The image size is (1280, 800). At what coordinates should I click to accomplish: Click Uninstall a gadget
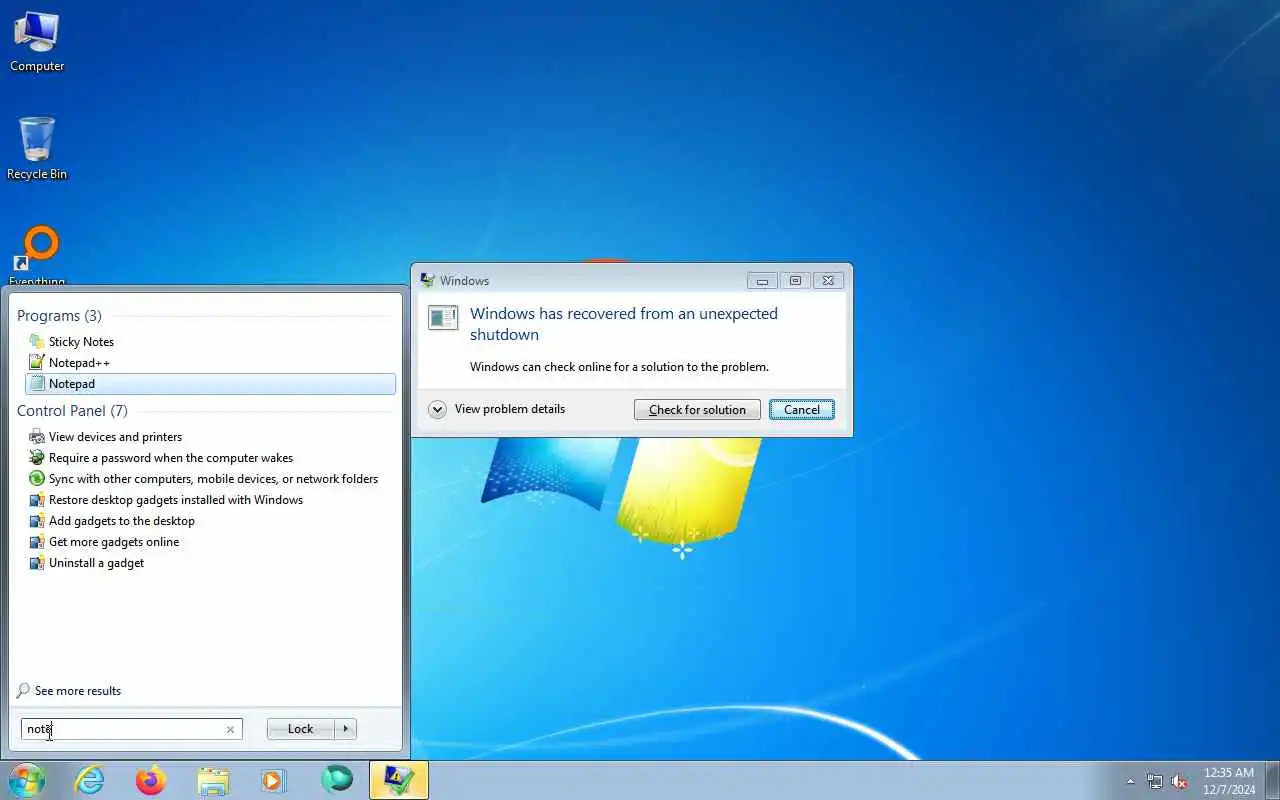coord(210,562)
